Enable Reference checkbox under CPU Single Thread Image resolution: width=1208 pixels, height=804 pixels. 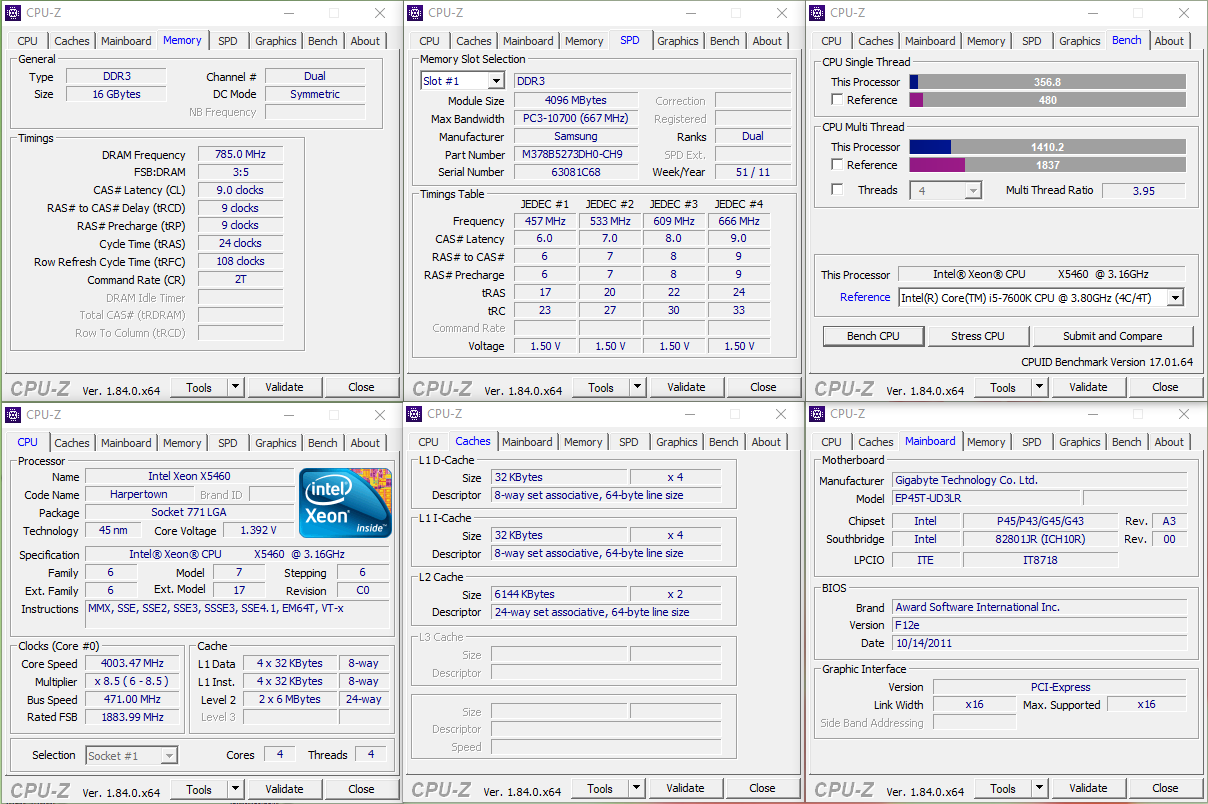pos(837,100)
